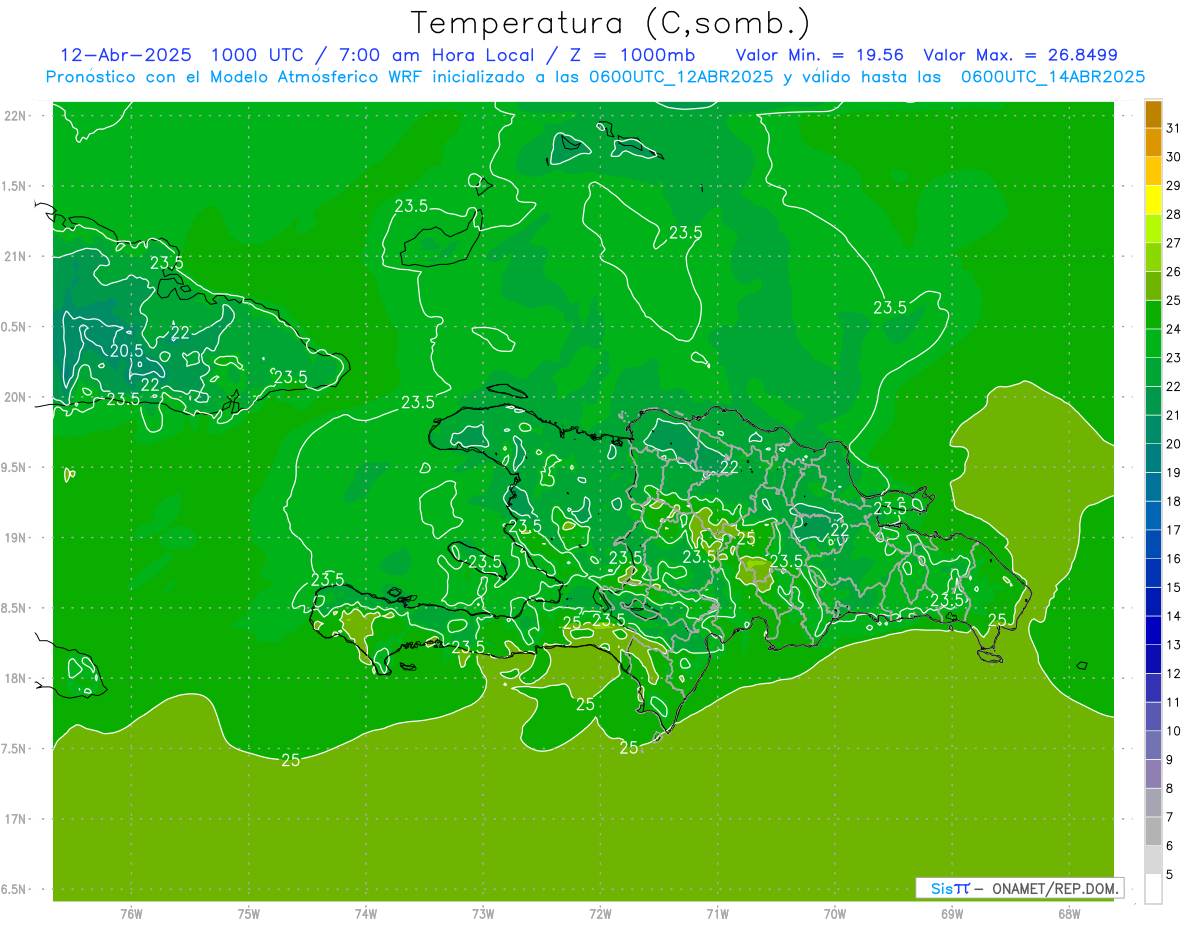The height and width of the screenshot is (927, 1200).
Task: Click the "15" value on the color scale
Action: pyautogui.click(x=1173, y=587)
